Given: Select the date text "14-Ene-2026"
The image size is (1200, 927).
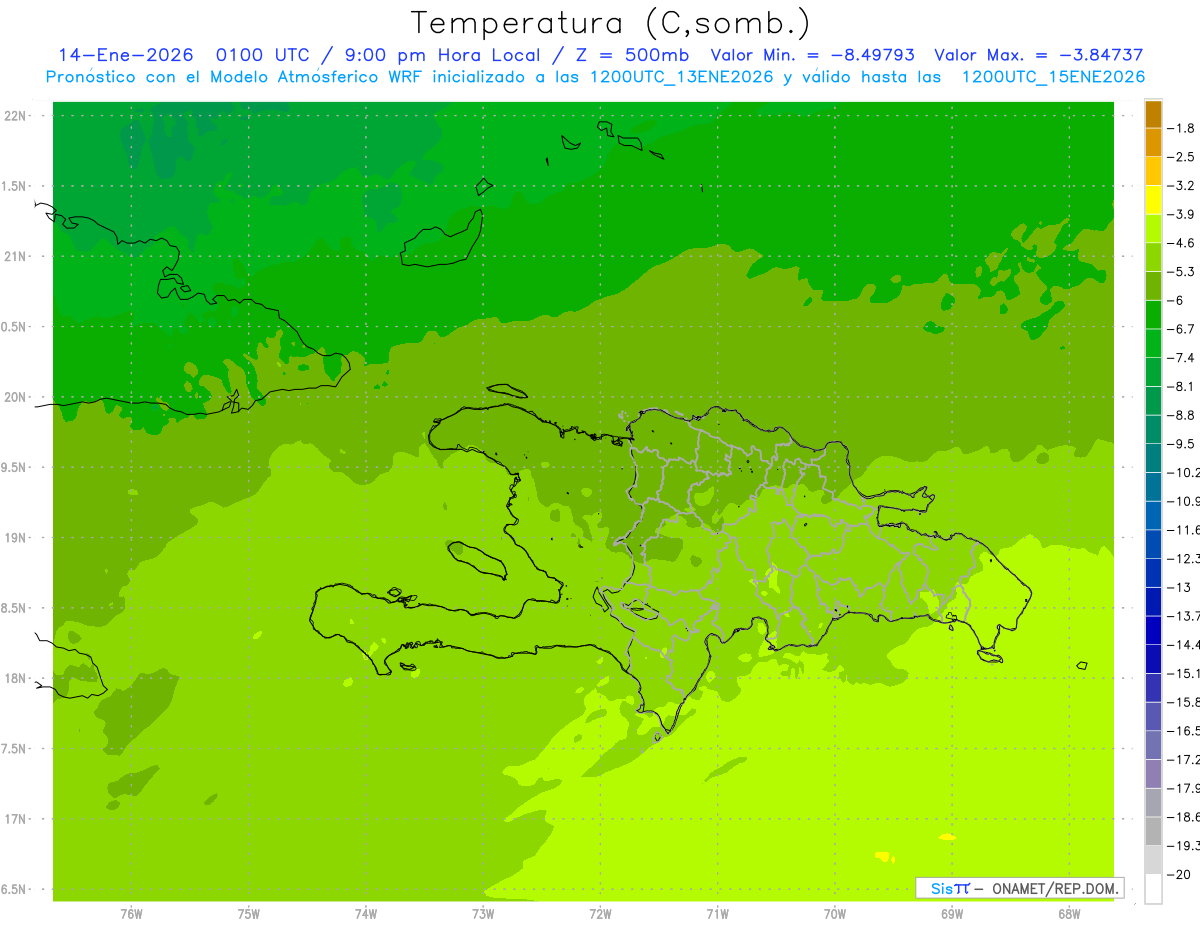Looking at the screenshot, I should point(126,55).
